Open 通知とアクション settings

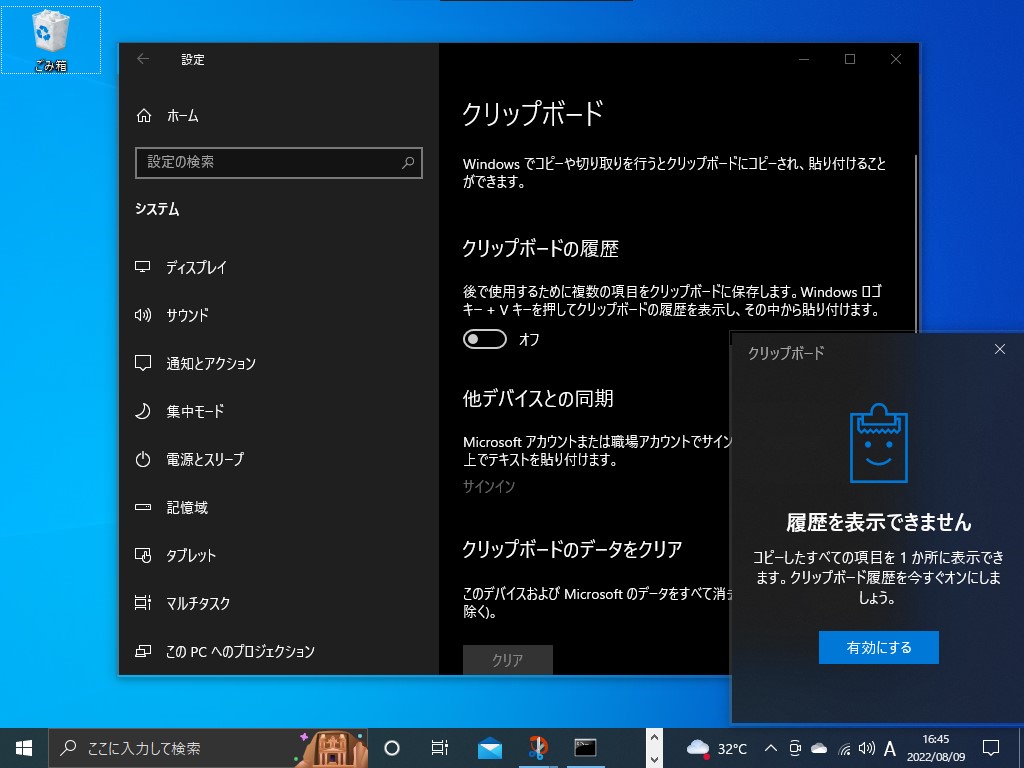click(x=212, y=363)
